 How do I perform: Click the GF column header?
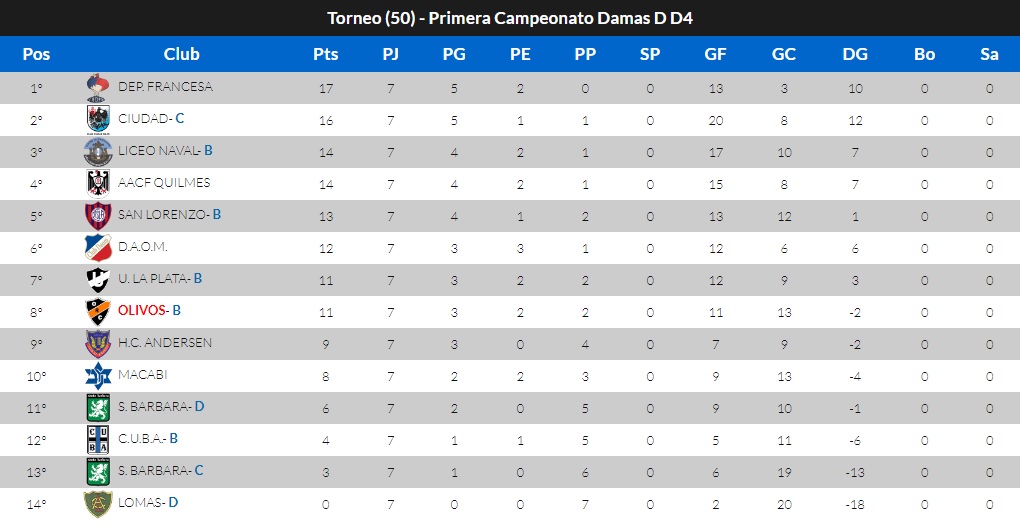point(715,54)
